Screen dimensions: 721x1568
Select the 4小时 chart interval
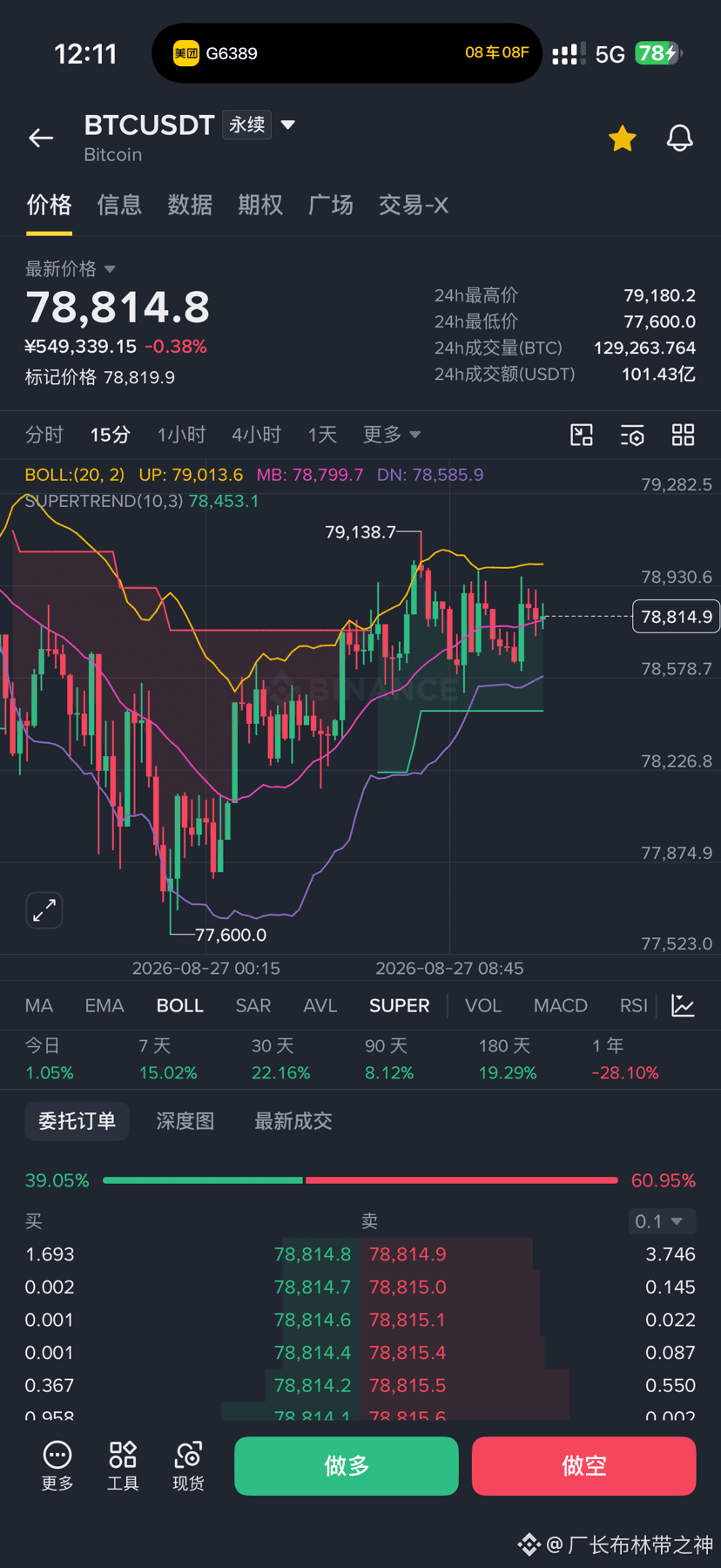pyautogui.click(x=257, y=435)
